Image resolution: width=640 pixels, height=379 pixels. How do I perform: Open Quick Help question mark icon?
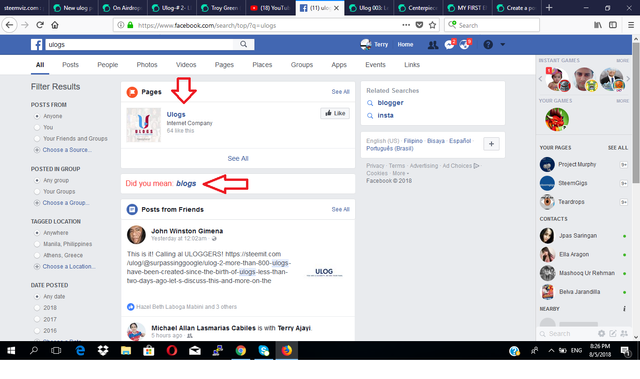click(x=488, y=44)
